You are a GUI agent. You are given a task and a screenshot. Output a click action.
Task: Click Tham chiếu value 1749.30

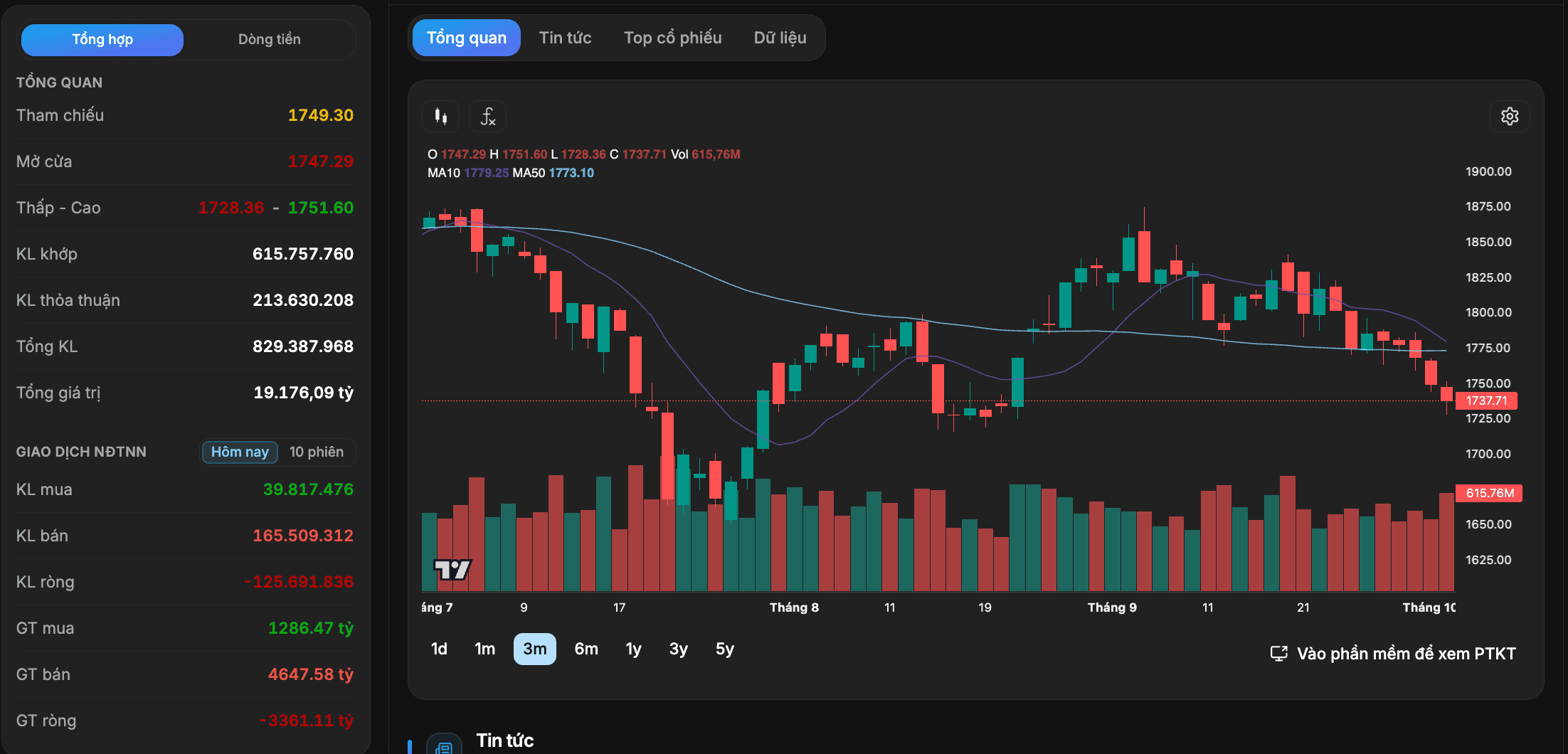320,115
